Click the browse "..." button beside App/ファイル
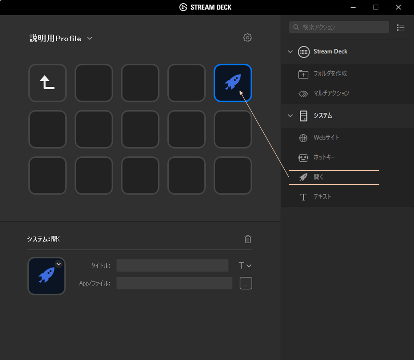 click(x=246, y=283)
